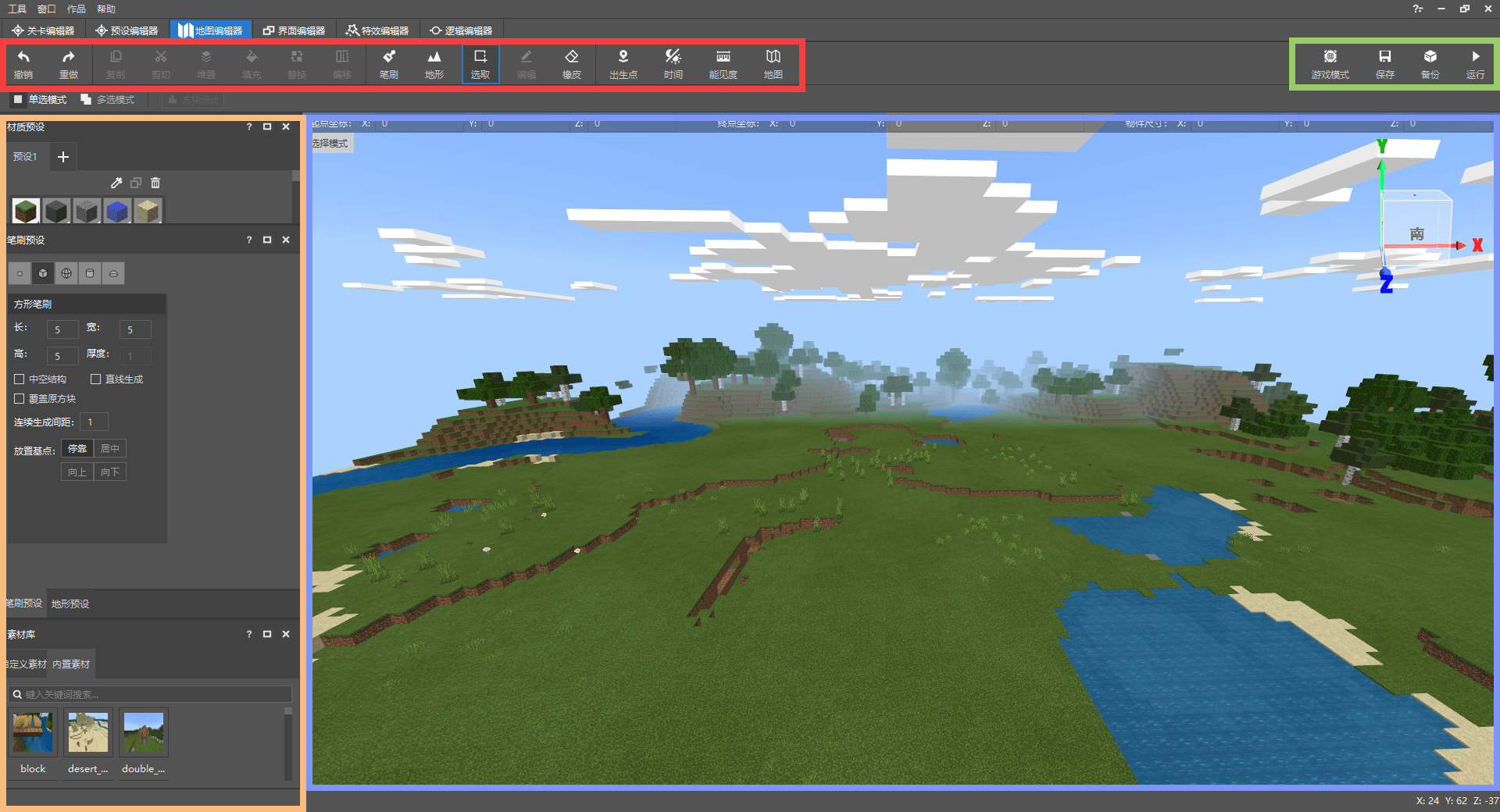
Task: Open 游戏模式 game mode settings
Action: [1330, 64]
